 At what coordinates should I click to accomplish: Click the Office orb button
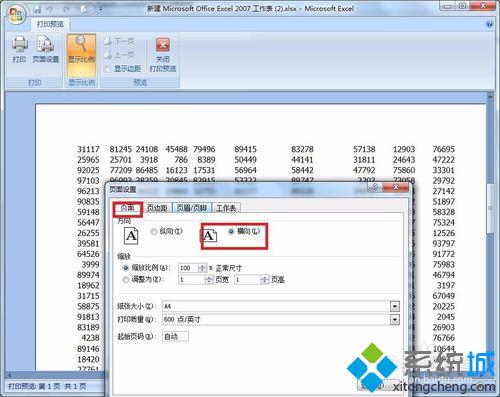pyautogui.click(x=16, y=15)
